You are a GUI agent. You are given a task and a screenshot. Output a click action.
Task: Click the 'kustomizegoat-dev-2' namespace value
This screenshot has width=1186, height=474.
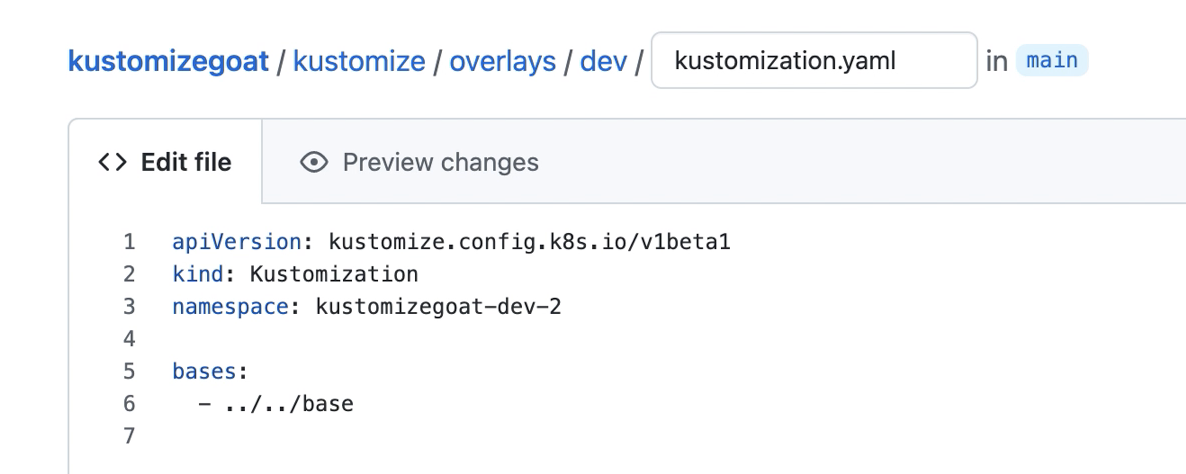[439, 307]
